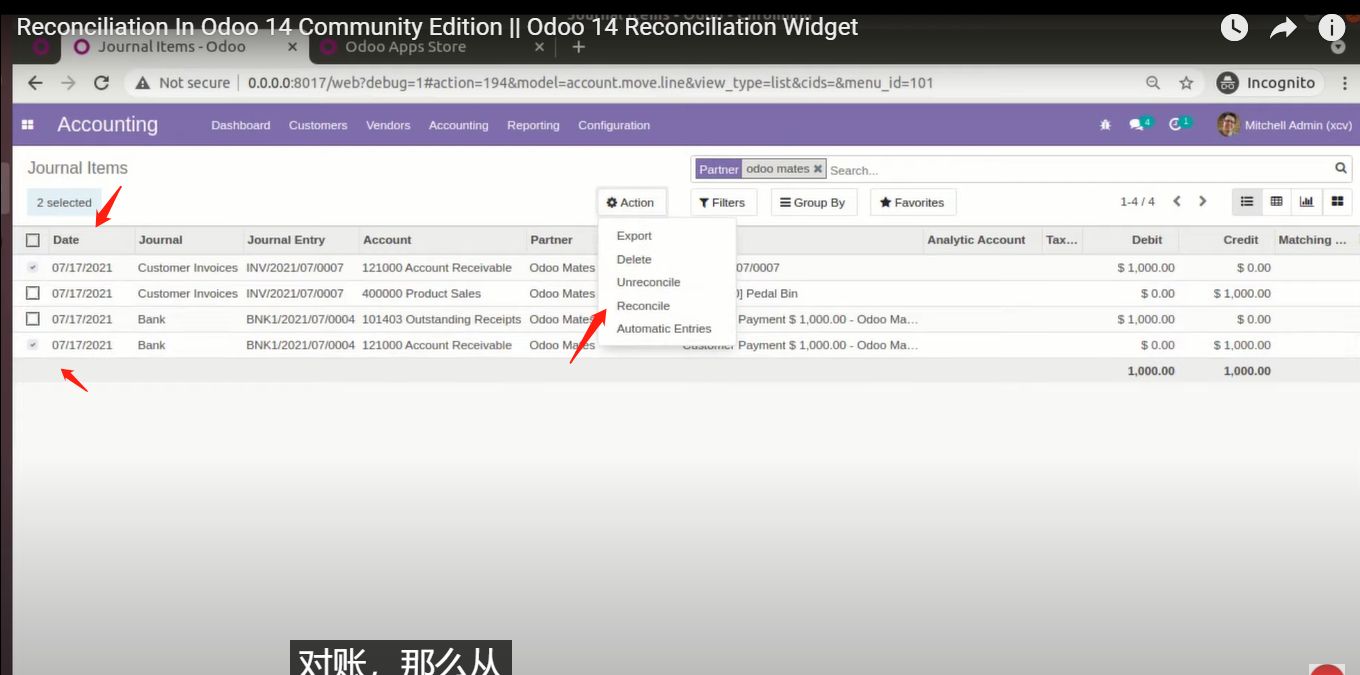Sort by the Debit column header
This screenshot has height=675, width=1360.
1147,240
